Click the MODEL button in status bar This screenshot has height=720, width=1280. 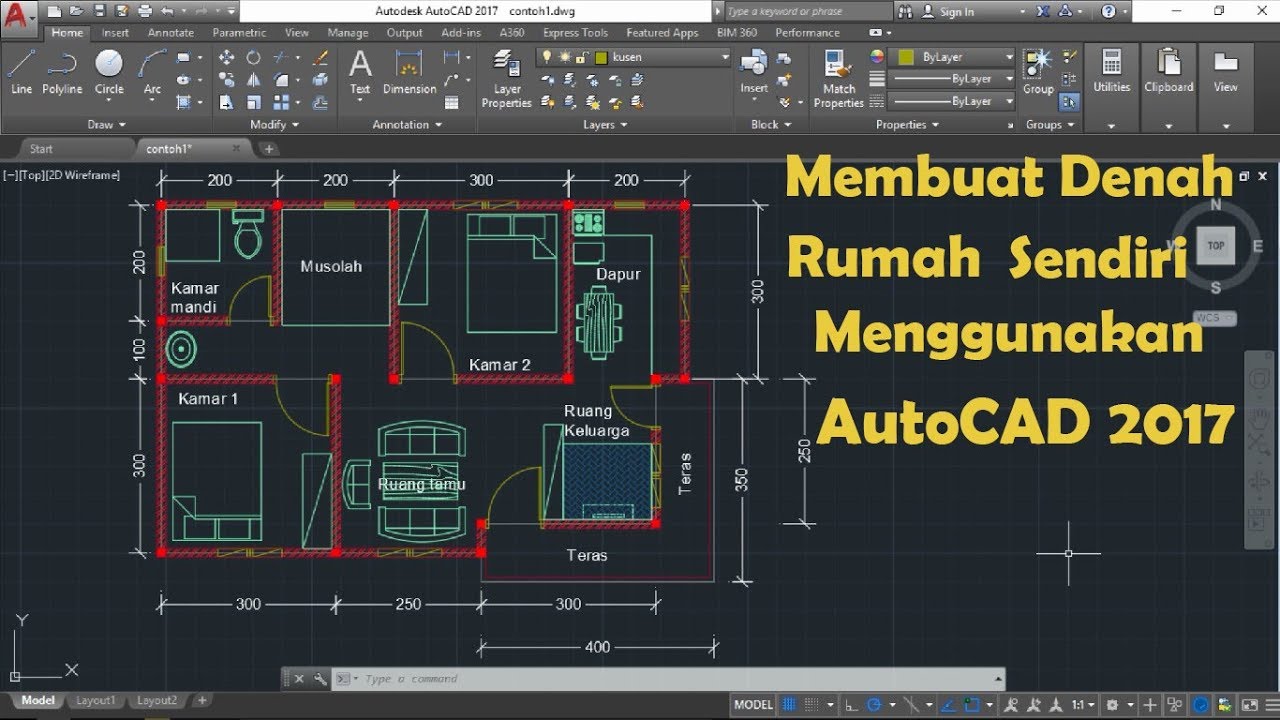point(754,705)
